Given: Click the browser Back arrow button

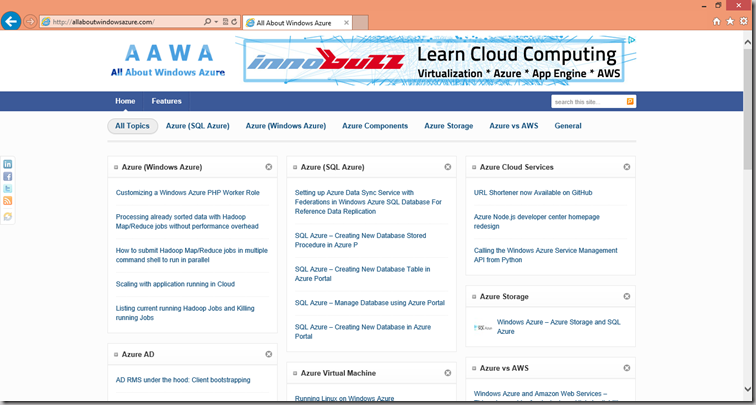Looking at the screenshot, I should pos(11,21).
